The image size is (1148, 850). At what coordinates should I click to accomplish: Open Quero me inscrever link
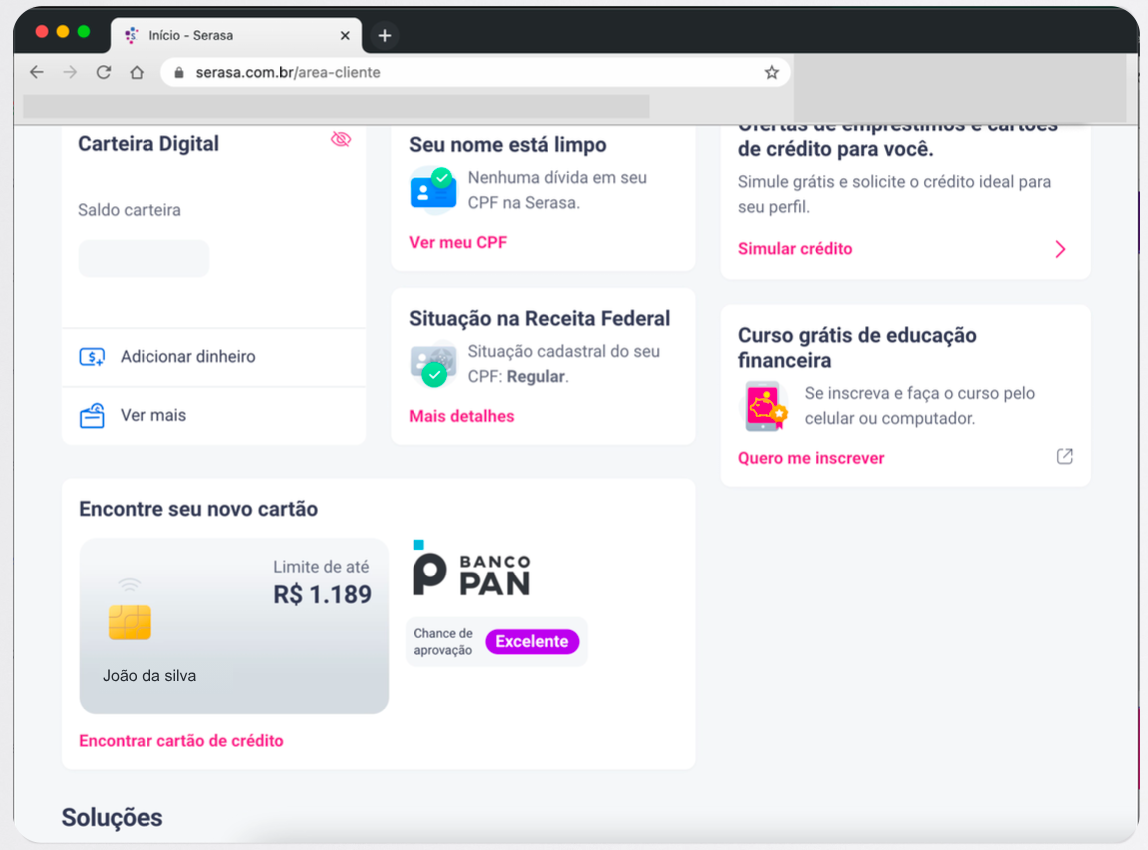(x=811, y=458)
